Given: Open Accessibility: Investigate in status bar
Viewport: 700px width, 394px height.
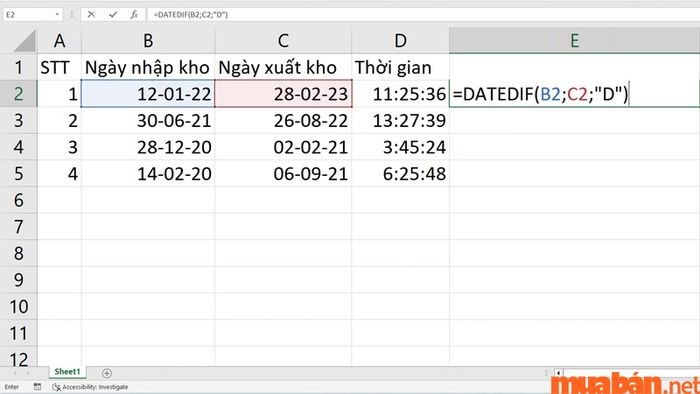Looking at the screenshot, I should [90, 387].
